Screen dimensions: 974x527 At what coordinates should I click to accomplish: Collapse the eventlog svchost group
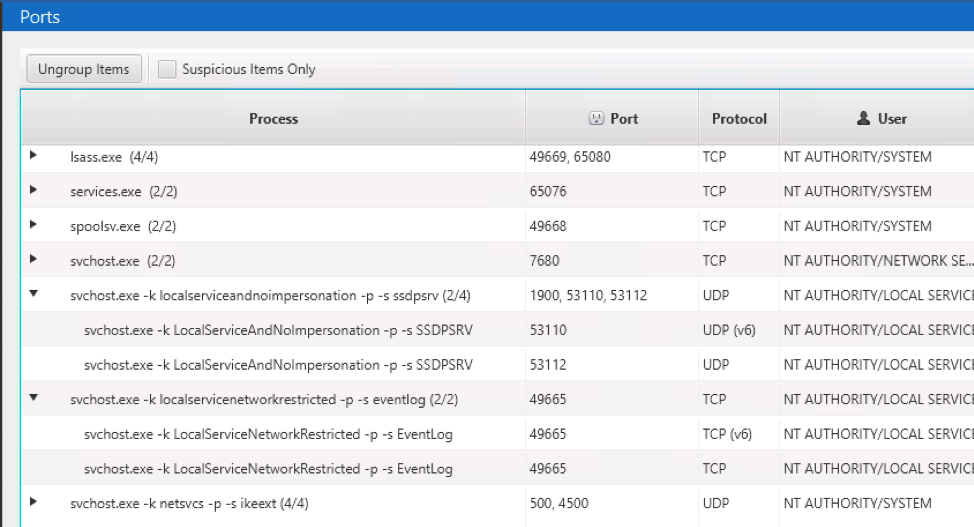click(x=34, y=397)
